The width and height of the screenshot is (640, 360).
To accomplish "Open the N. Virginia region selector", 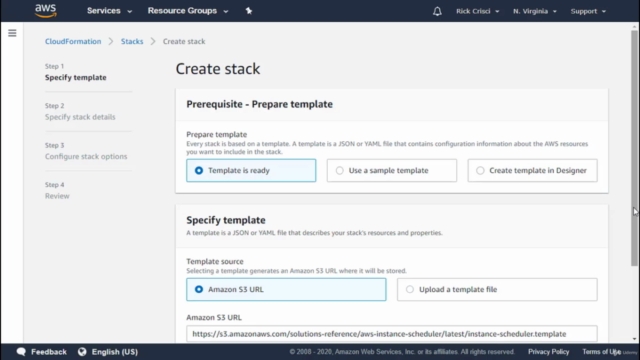I will coord(535,11).
